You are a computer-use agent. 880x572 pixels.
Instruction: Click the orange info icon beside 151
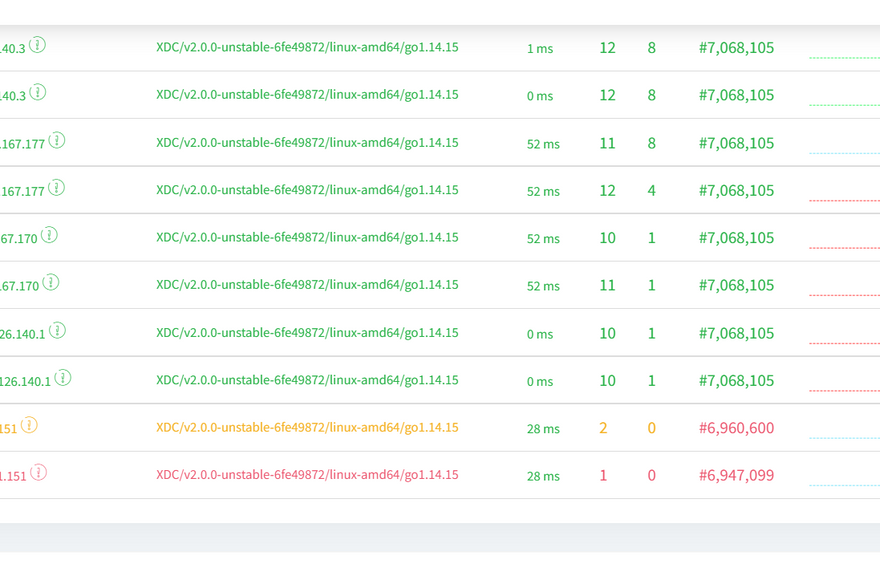click(29, 425)
